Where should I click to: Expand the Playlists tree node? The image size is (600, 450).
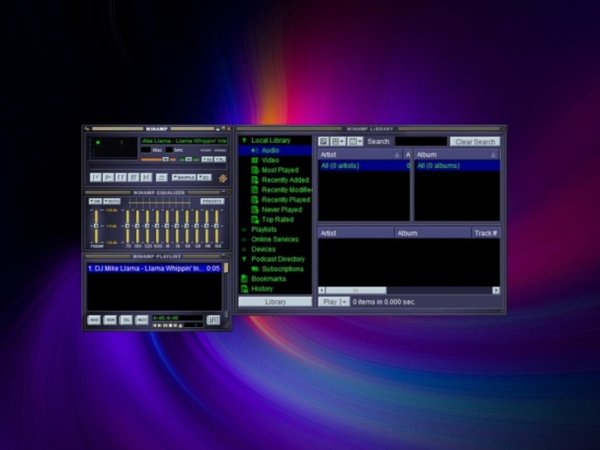244,230
